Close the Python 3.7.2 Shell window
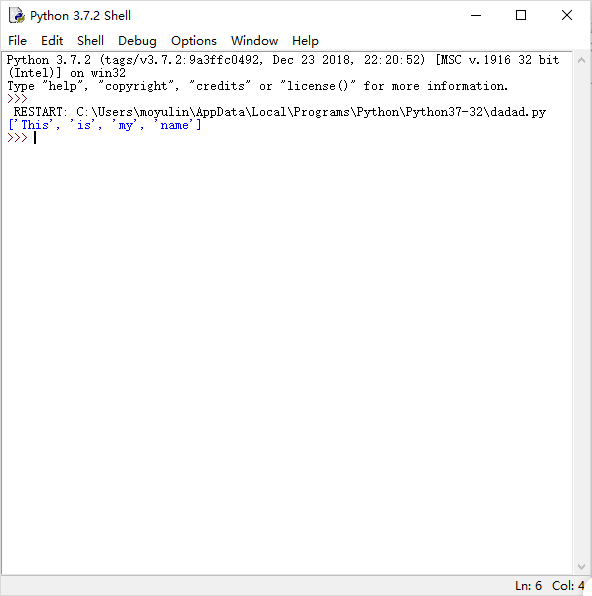The image size is (592, 596). coord(567,16)
